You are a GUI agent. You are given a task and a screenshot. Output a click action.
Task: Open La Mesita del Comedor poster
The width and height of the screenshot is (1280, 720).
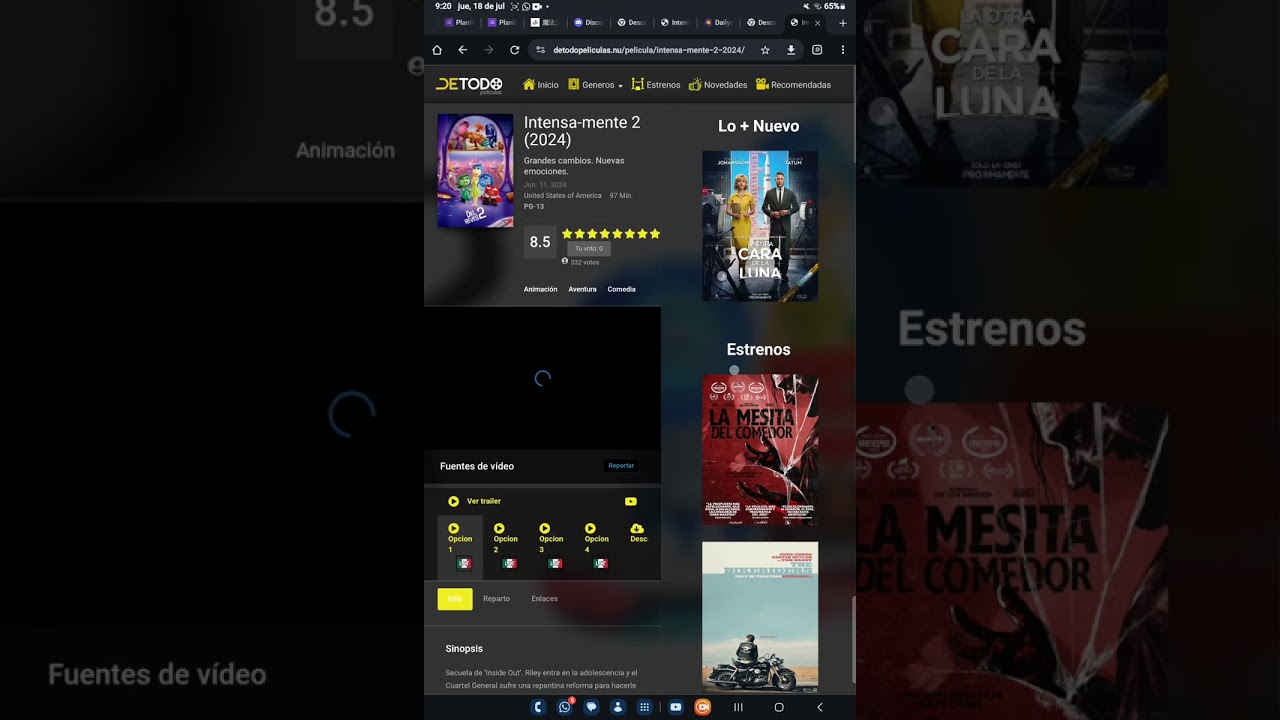760,449
